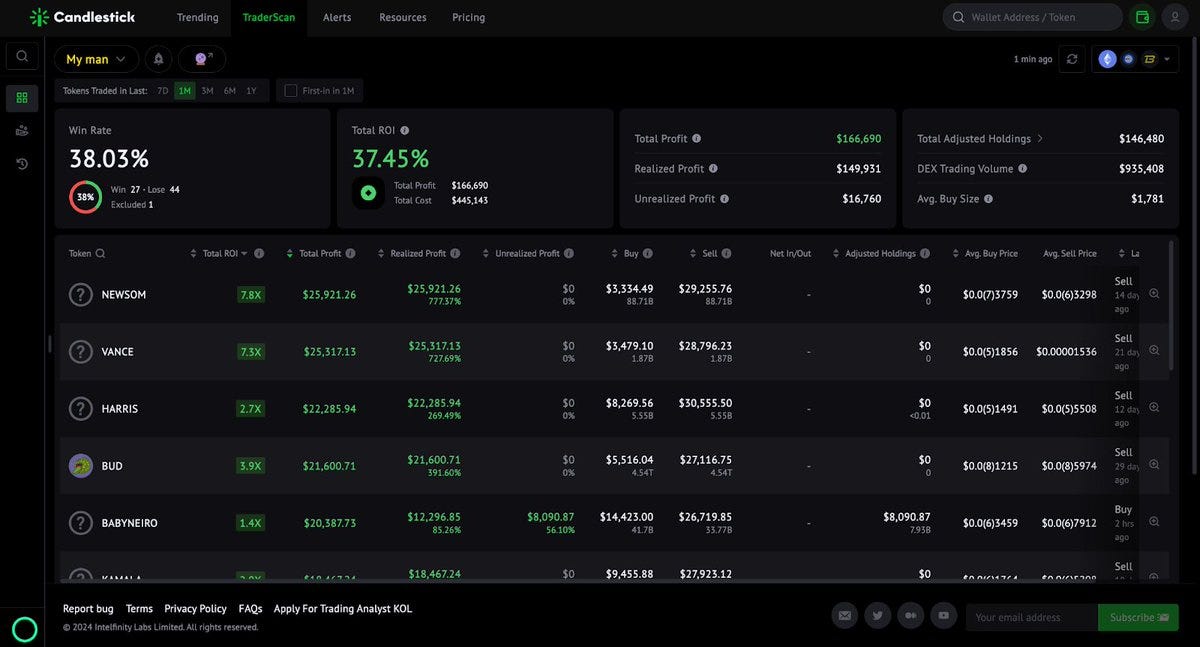Viewport: 1200px width, 647px height.
Task: Click the token search icon in table header
Action: point(100,254)
